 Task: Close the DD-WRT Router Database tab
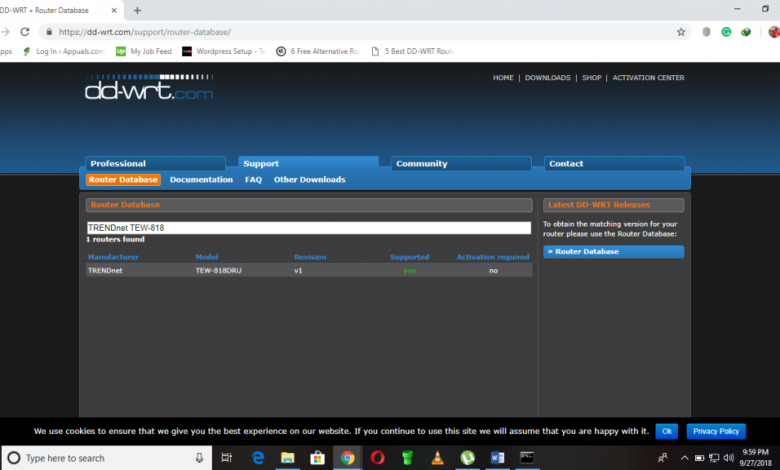[x=114, y=10]
